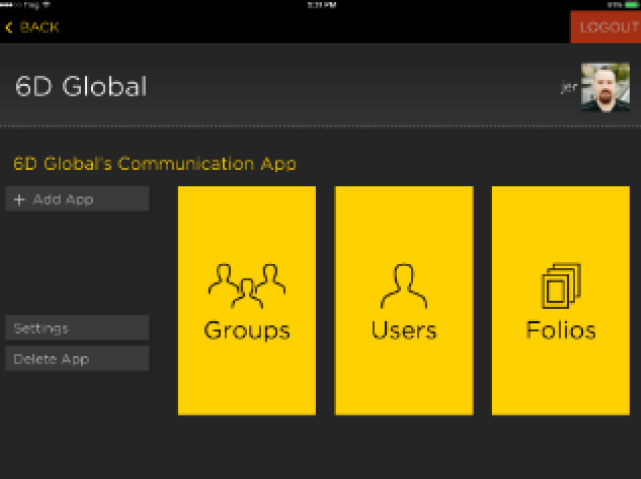This screenshot has width=641, height=479.
Task: Select Delete App
Action: pyautogui.click(x=78, y=359)
